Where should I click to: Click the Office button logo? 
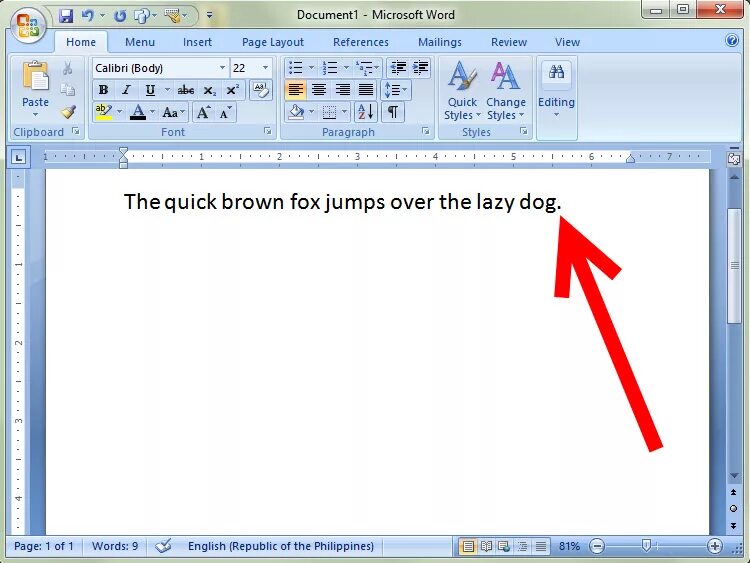(27, 25)
